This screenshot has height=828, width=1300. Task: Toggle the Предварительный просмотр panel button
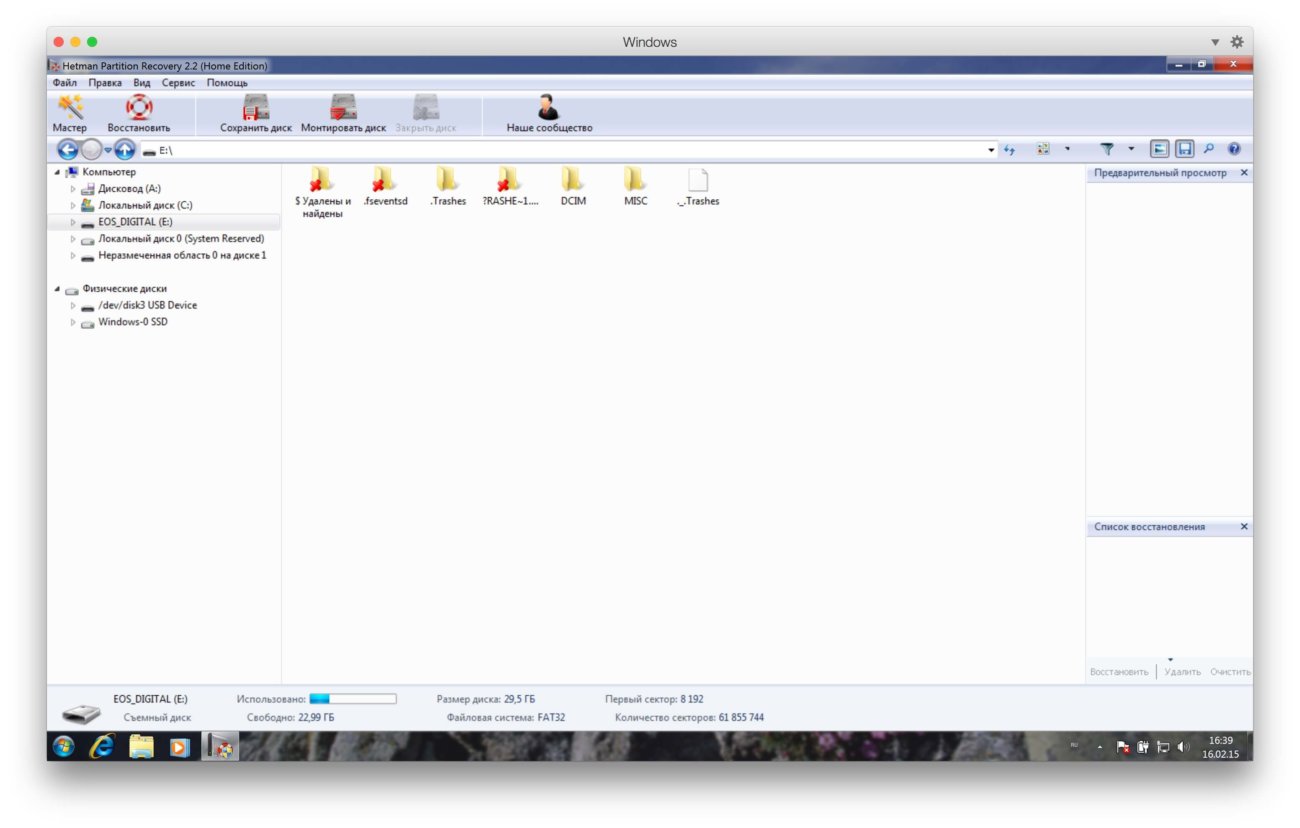pos(1160,148)
